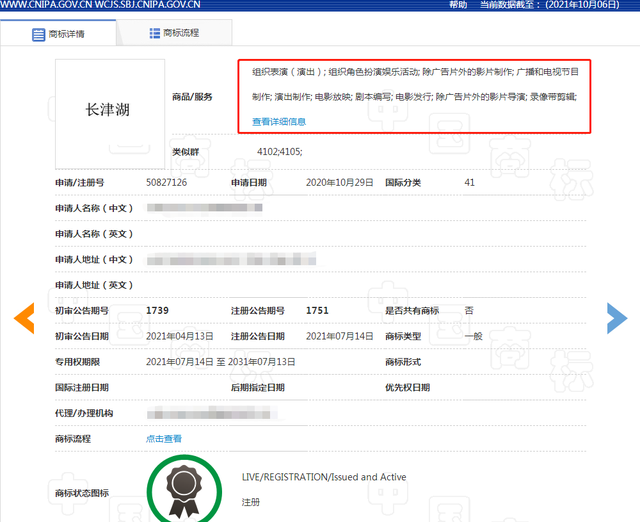Click the orange previous-record arrow
640x522 pixels.
23,317
